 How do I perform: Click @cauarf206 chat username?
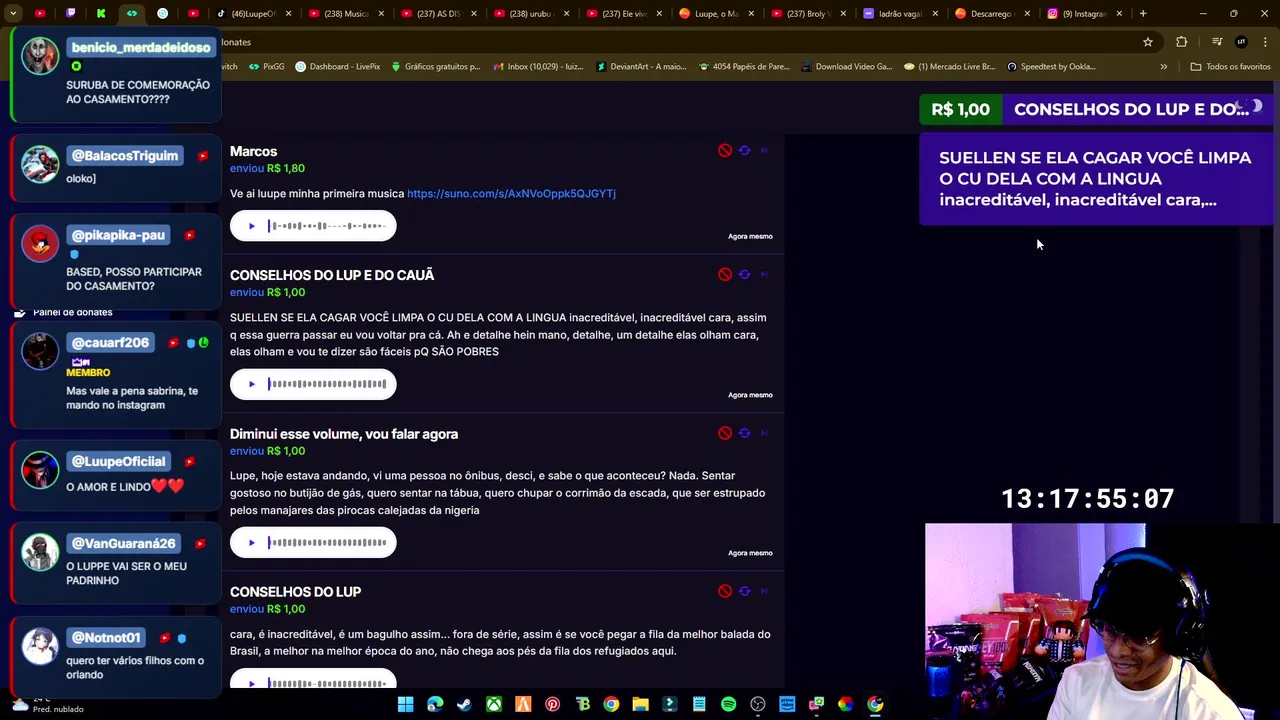click(x=110, y=343)
